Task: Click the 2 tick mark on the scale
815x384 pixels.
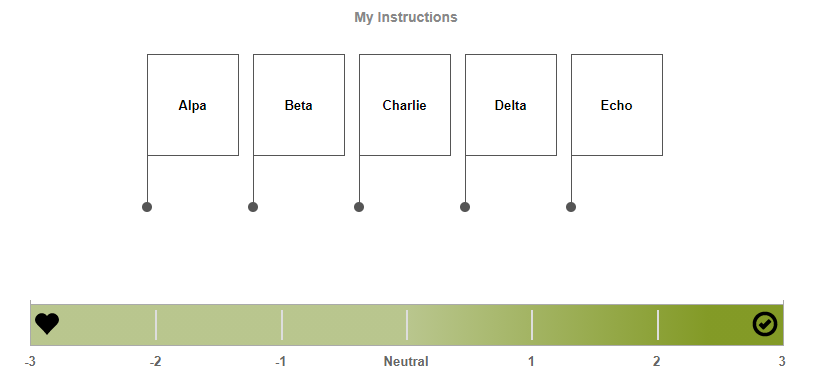Action: 658,325
